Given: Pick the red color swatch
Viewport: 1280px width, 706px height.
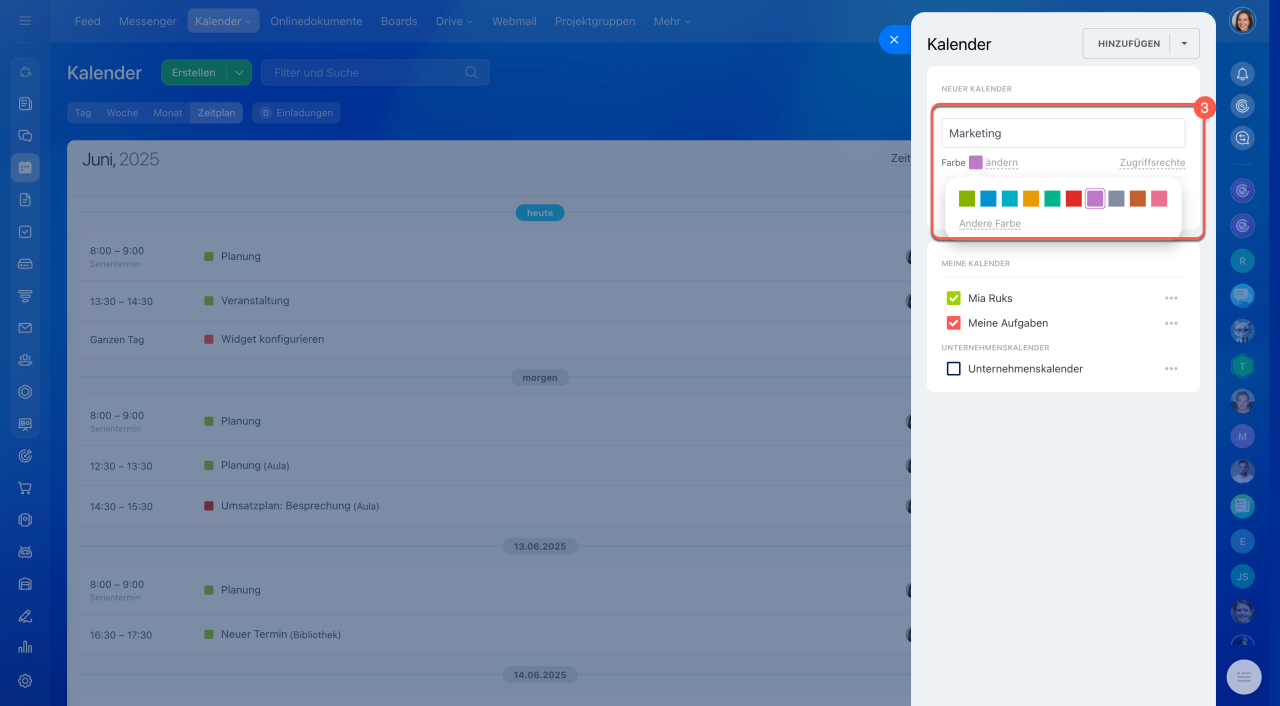Looking at the screenshot, I should pos(1073,199).
